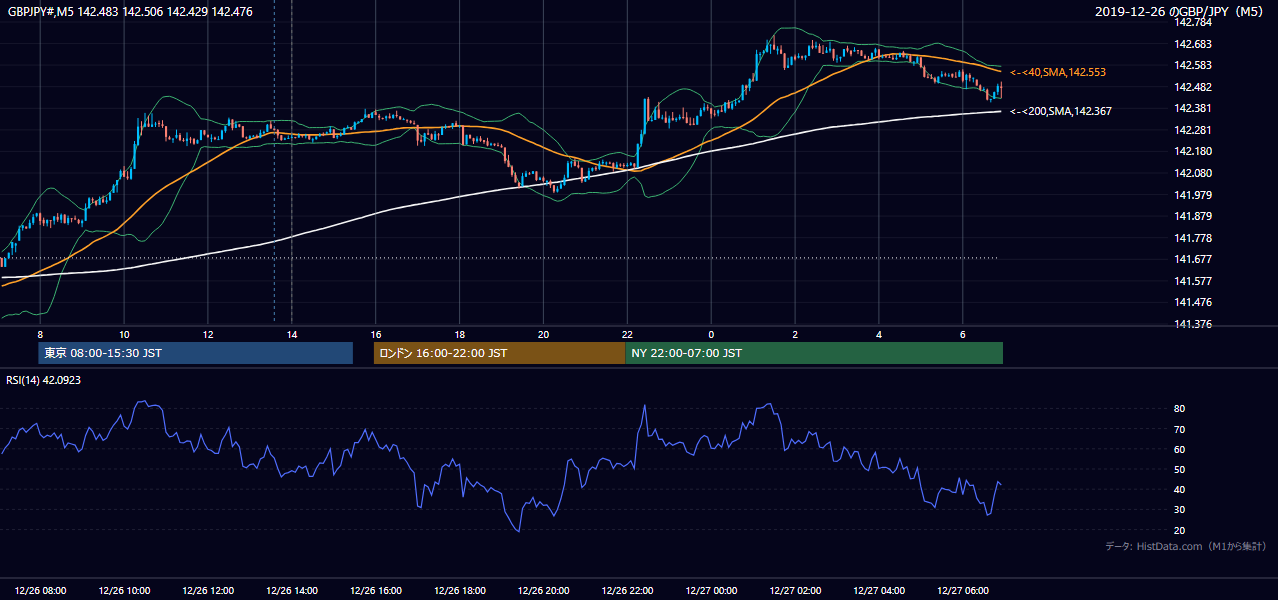Screen dimensions: 1278x600
Task: Select the NY 22:00-07:00 JST session bar
Action: pyautogui.click(x=814, y=353)
